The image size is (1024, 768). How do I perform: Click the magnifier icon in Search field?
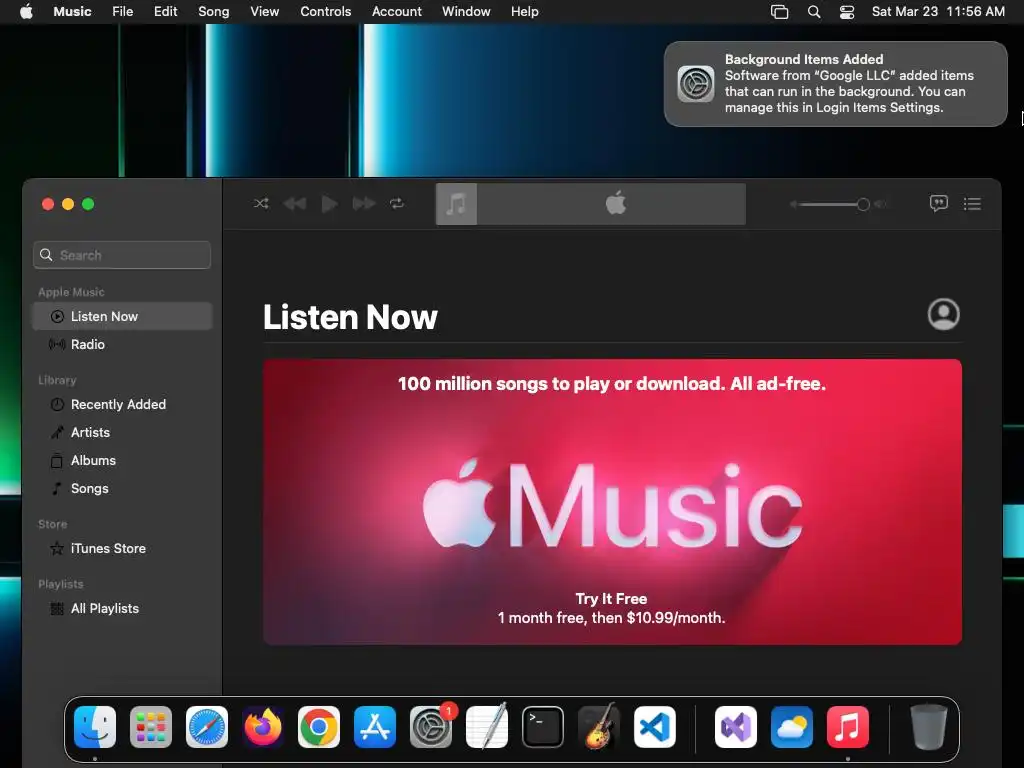point(46,255)
